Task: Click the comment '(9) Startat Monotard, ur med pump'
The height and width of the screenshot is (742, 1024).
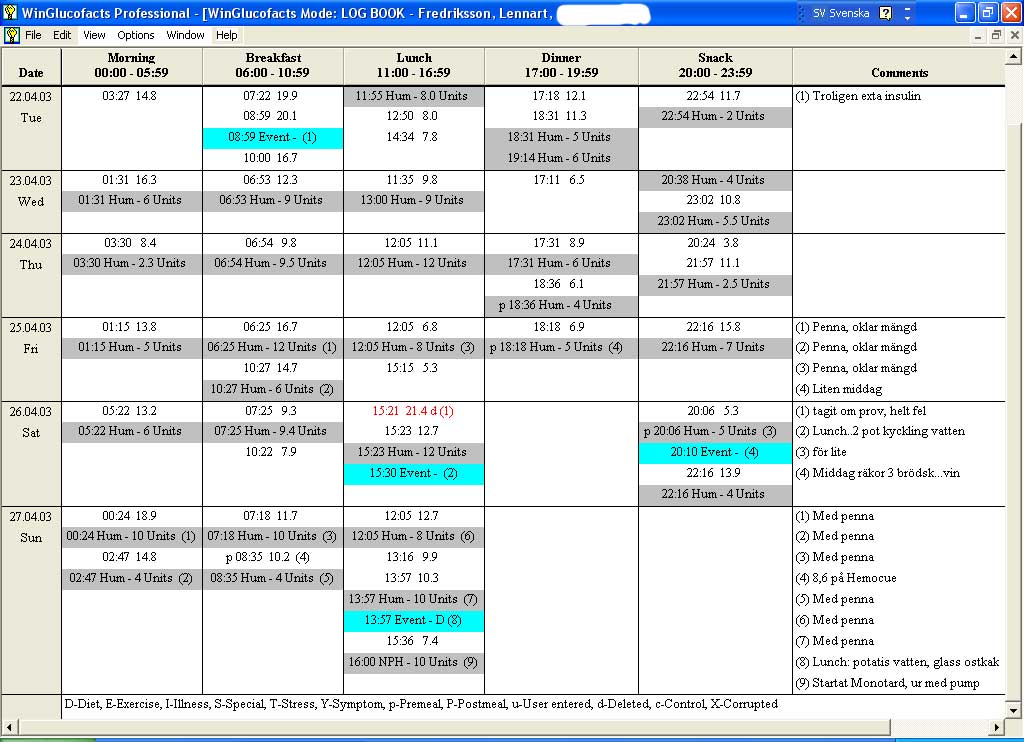Action: [x=887, y=683]
